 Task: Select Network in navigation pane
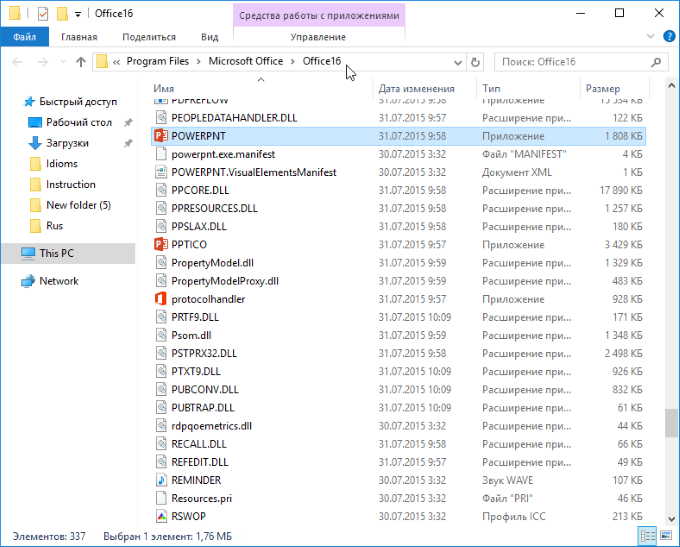pos(59,281)
